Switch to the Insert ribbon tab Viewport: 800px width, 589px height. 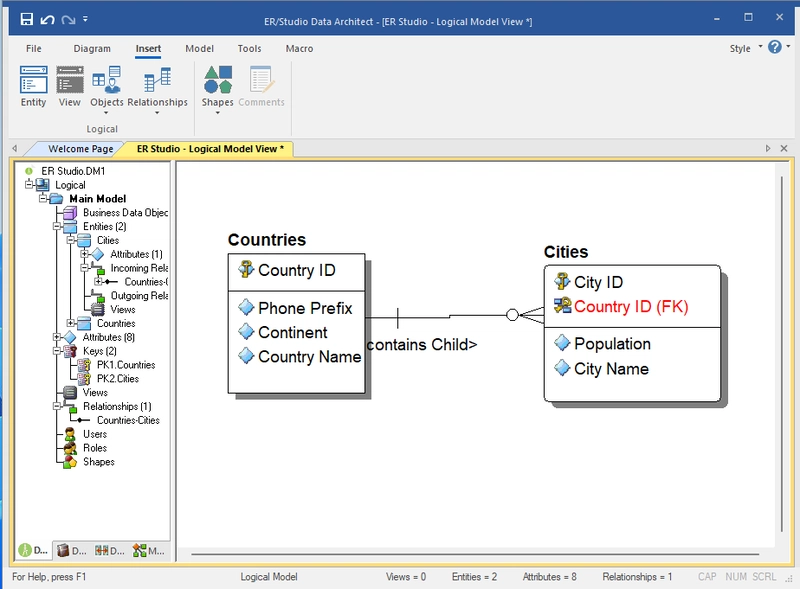(148, 48)
